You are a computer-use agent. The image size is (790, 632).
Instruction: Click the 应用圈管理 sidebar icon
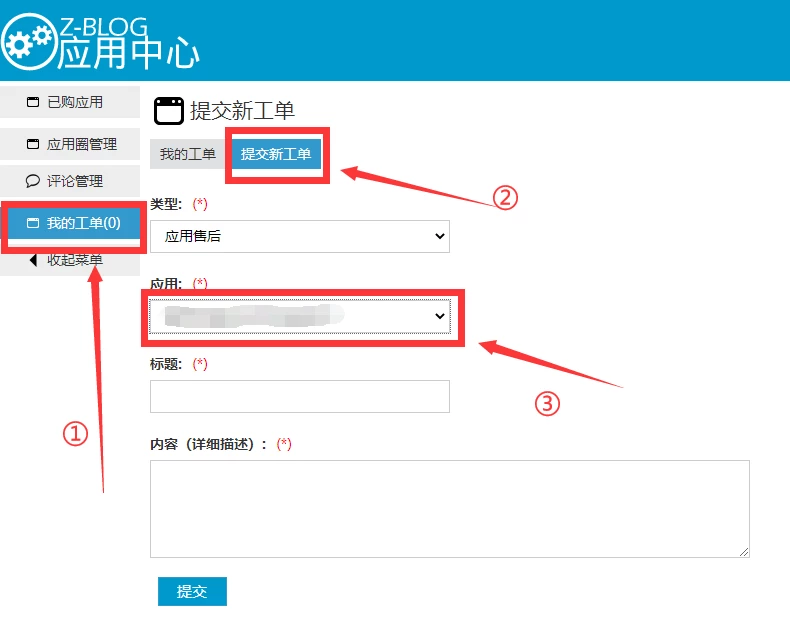pos(32,144)
